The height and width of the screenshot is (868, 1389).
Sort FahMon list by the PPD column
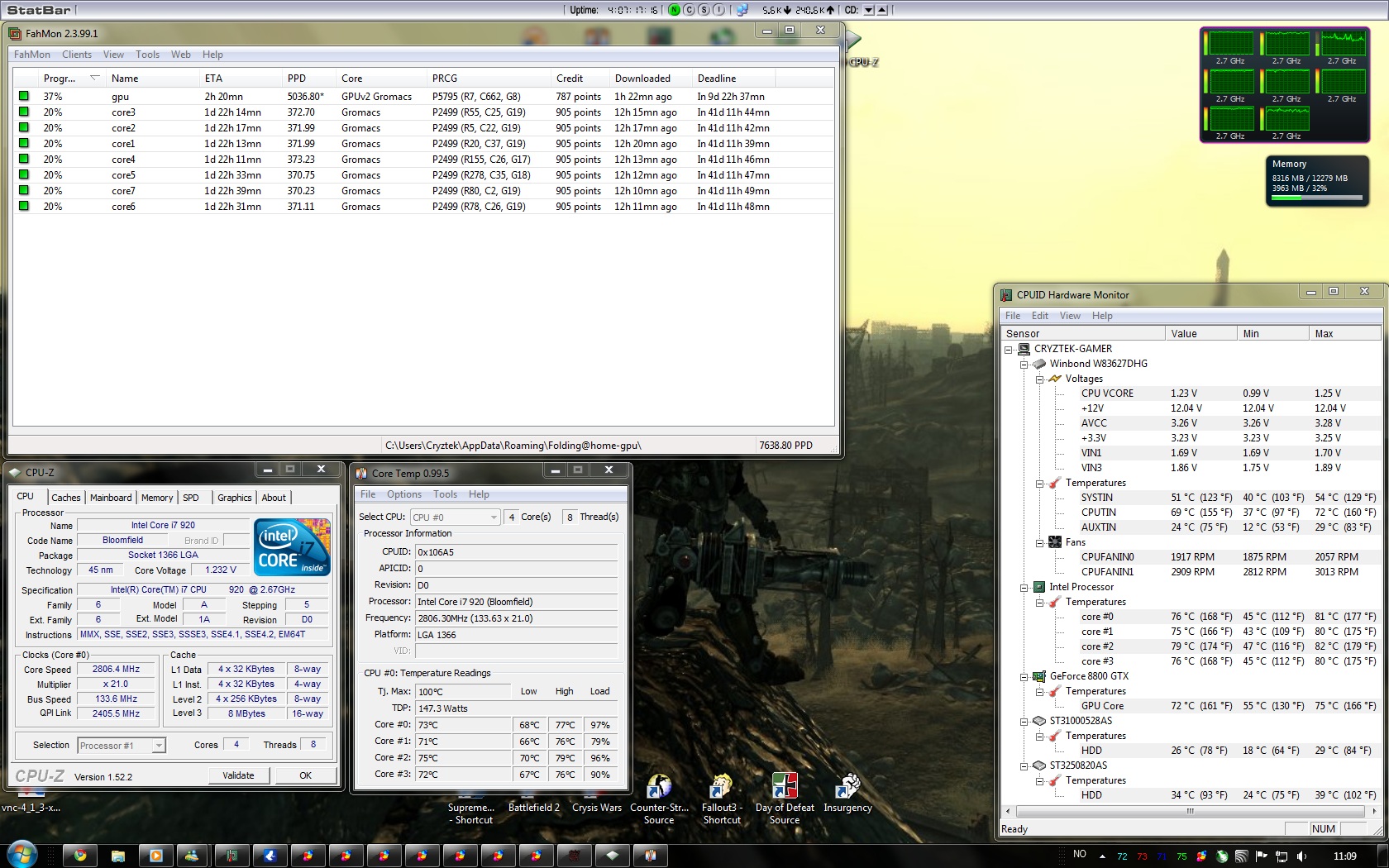tap(309, 79)
